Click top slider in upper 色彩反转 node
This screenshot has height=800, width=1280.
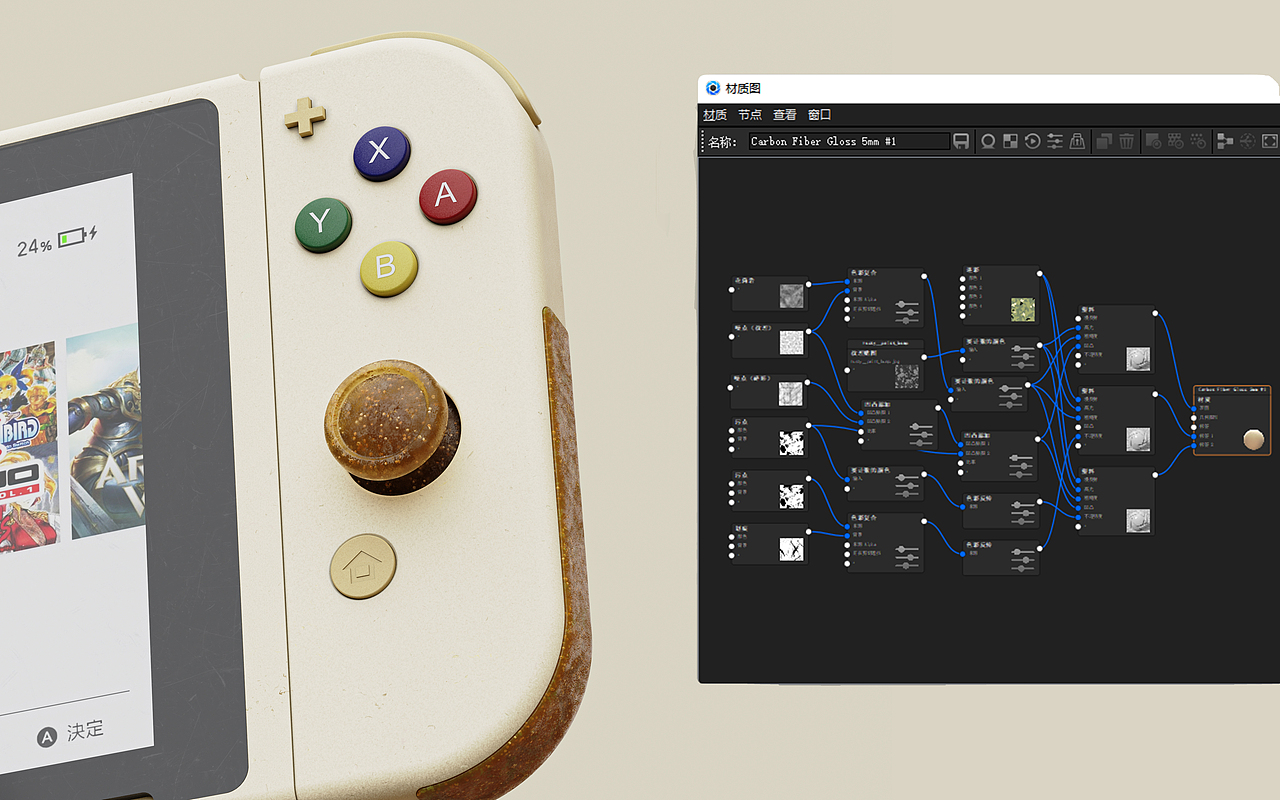(x=1023, y=507)
